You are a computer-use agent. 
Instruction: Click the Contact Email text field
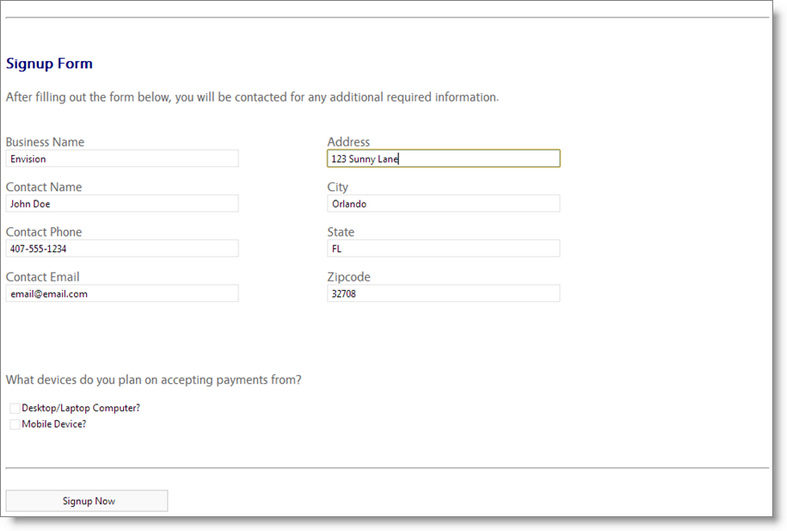[122, 294]
